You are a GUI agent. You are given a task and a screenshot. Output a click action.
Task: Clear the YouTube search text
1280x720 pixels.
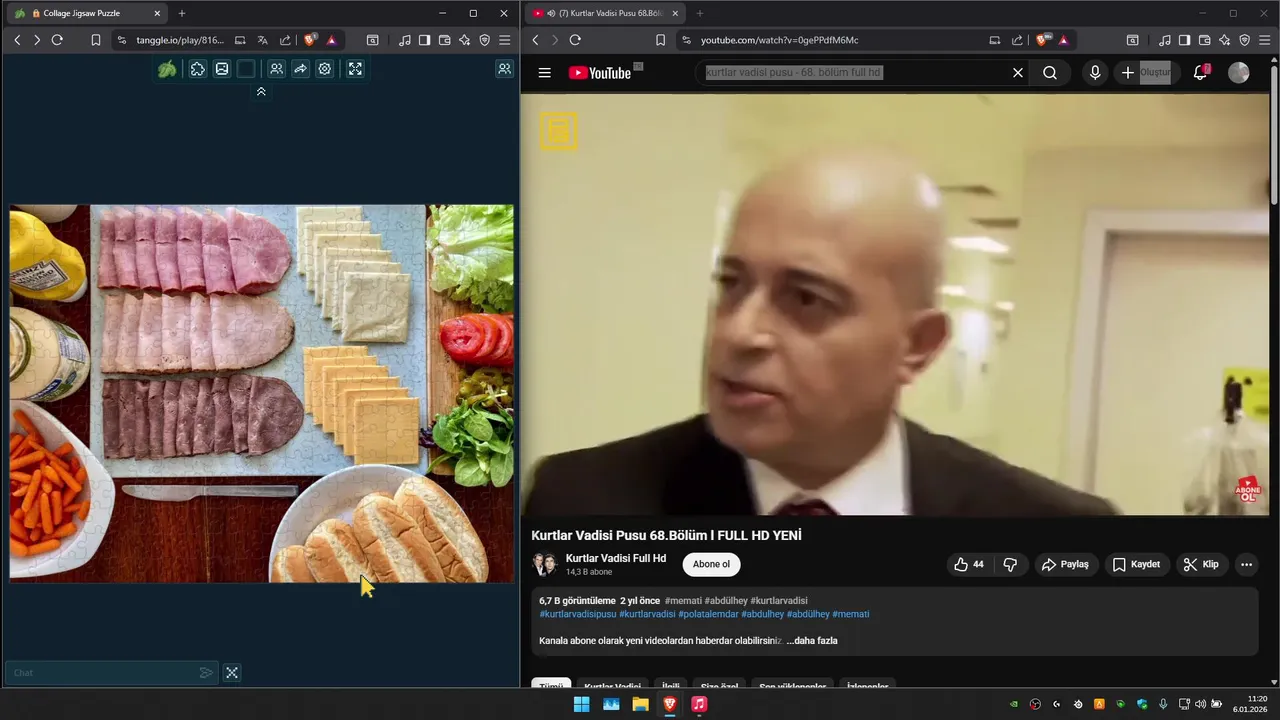coord(1018,72)
